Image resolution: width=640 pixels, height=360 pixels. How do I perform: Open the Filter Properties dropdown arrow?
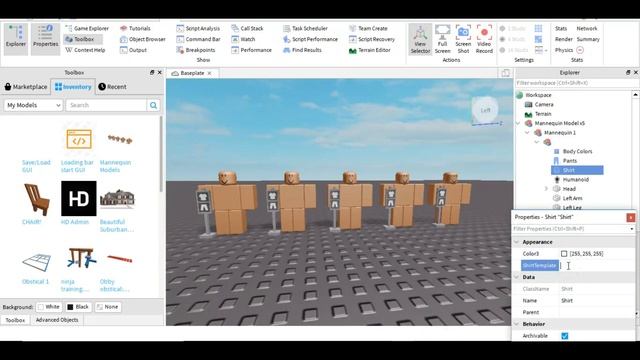pyautogui.click(x=631, y=229)
